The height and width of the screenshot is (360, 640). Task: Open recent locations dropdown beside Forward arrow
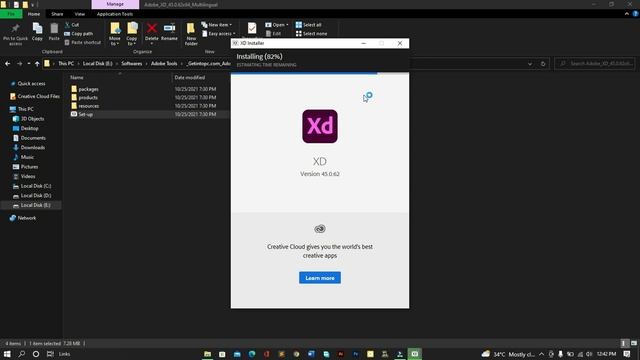tap(29, 64)
